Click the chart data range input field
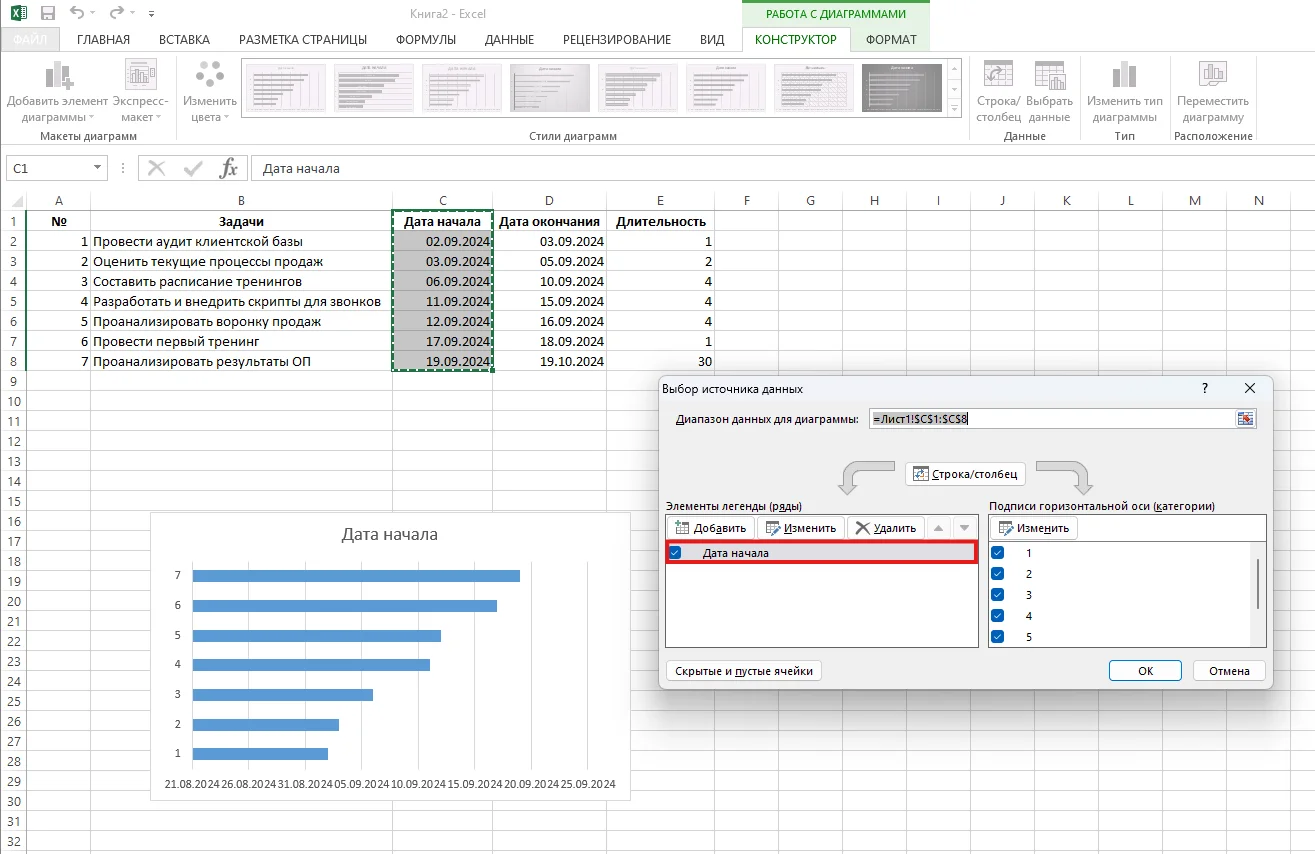Image resolution: width=1315 pixels, height=854 pixels. coord(1052,419)
